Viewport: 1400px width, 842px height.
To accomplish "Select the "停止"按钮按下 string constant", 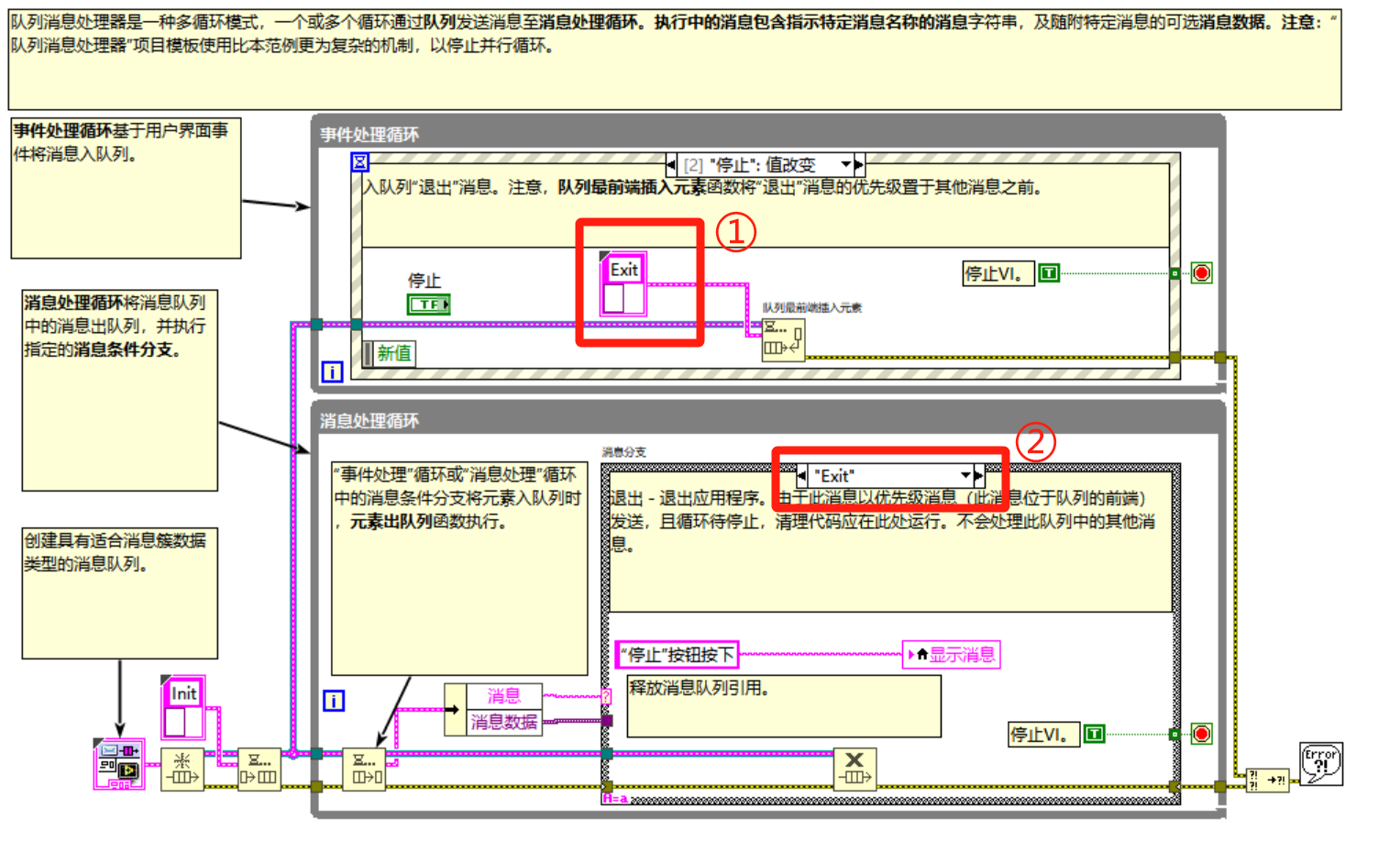I will click(678, 654).
